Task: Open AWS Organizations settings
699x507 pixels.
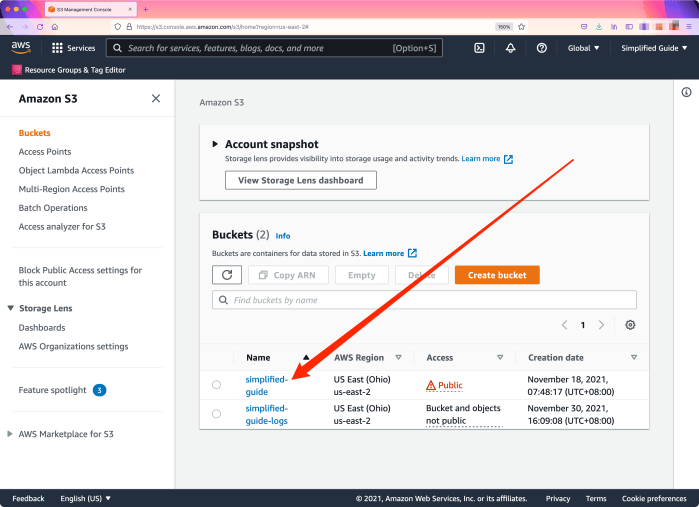Action: pos(73,346)
